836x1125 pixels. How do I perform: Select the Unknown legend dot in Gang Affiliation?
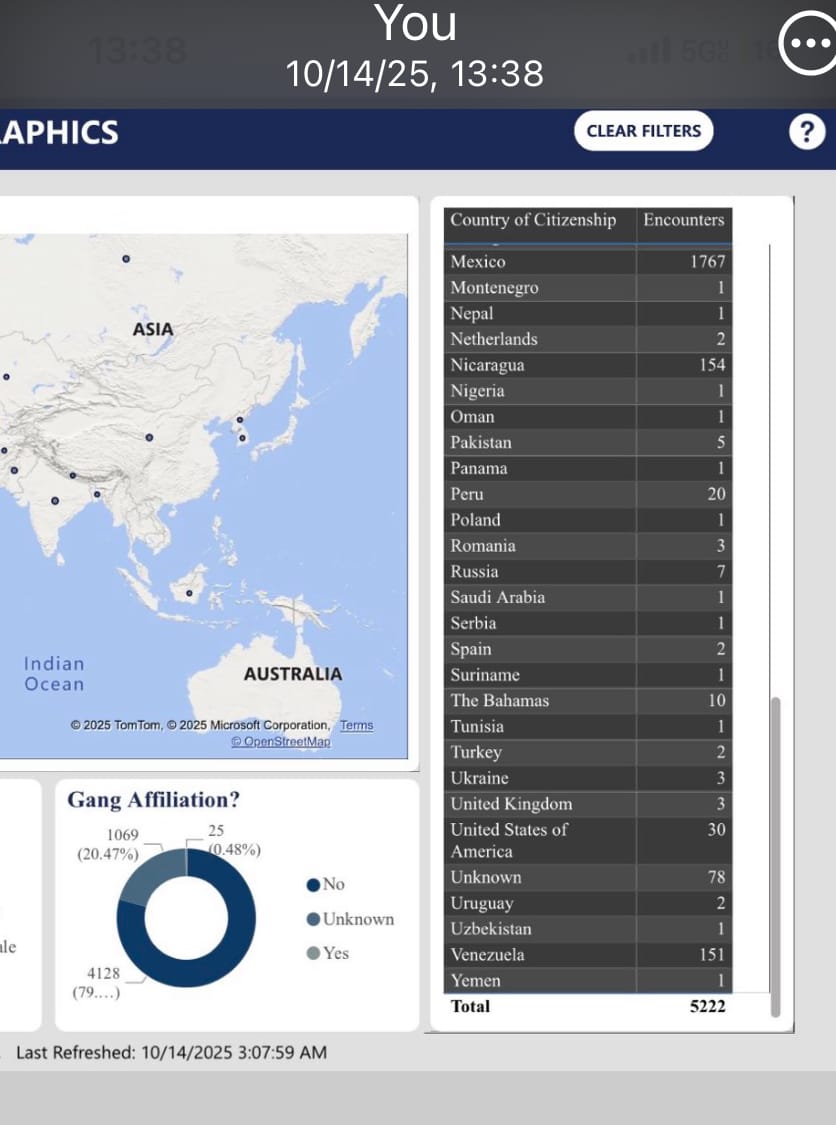pyautogui.click(x=313, y=919)
